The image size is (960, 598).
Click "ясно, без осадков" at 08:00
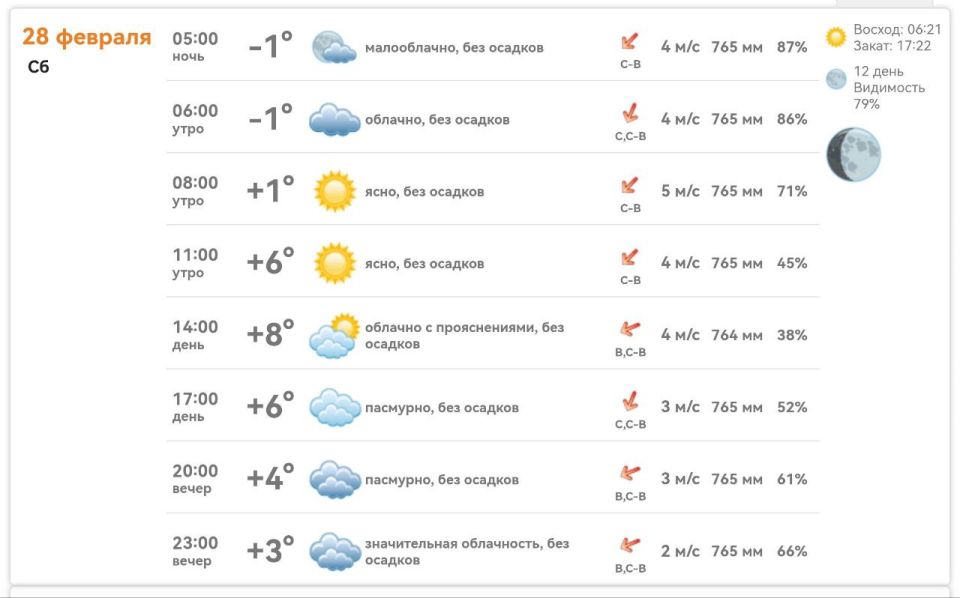[424, 191]
